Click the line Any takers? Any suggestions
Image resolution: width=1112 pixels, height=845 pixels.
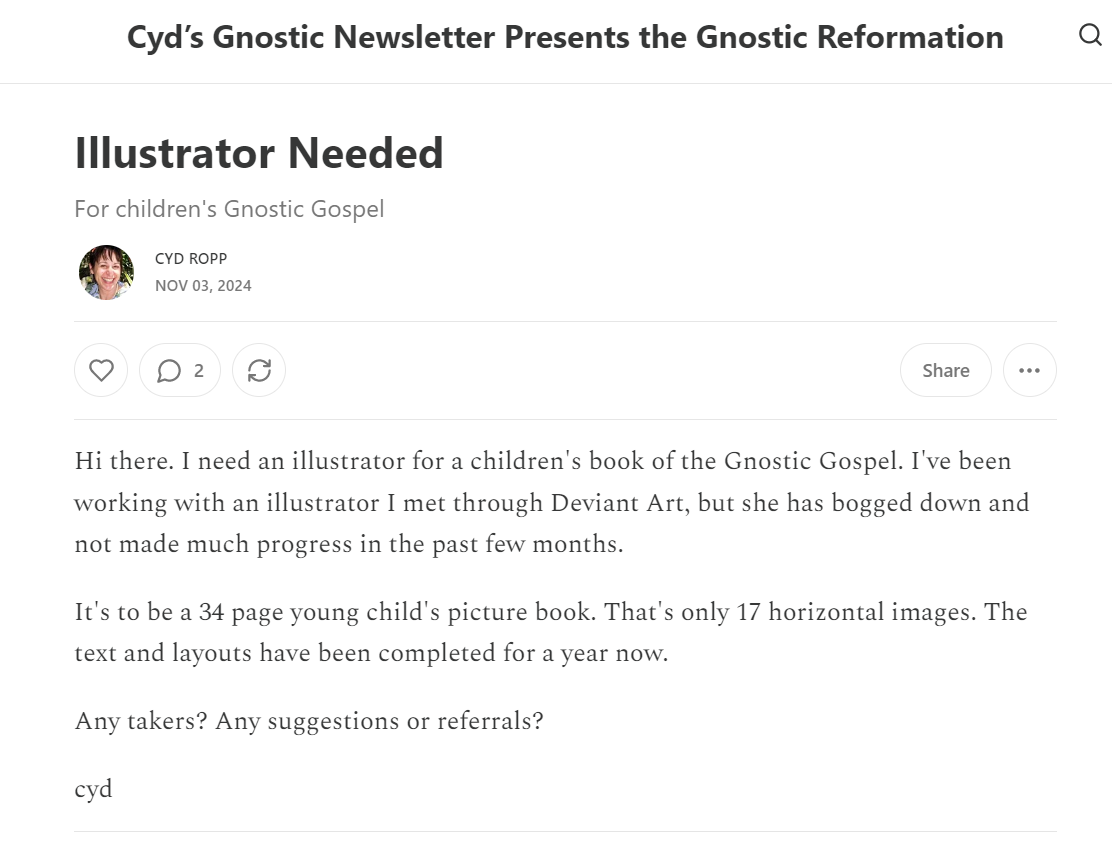click(309, 721)
